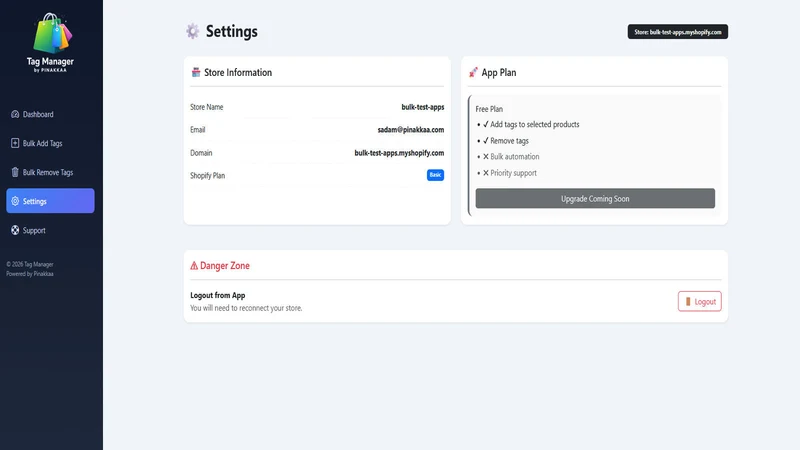Screen dimensions: 800x450
Task: Click the domain bulk-test-apps.myshopify.com value
Action: [x=399, y=153]
